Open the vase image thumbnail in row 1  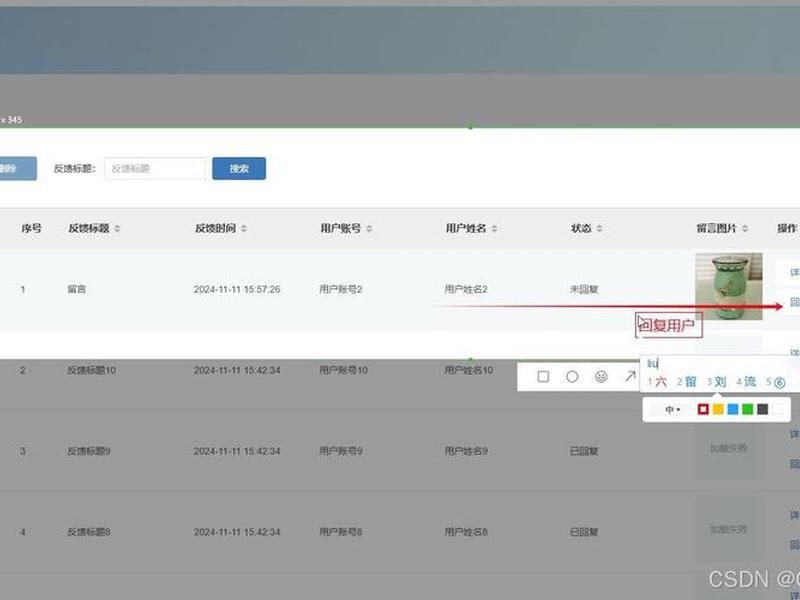tap(729, 286)
